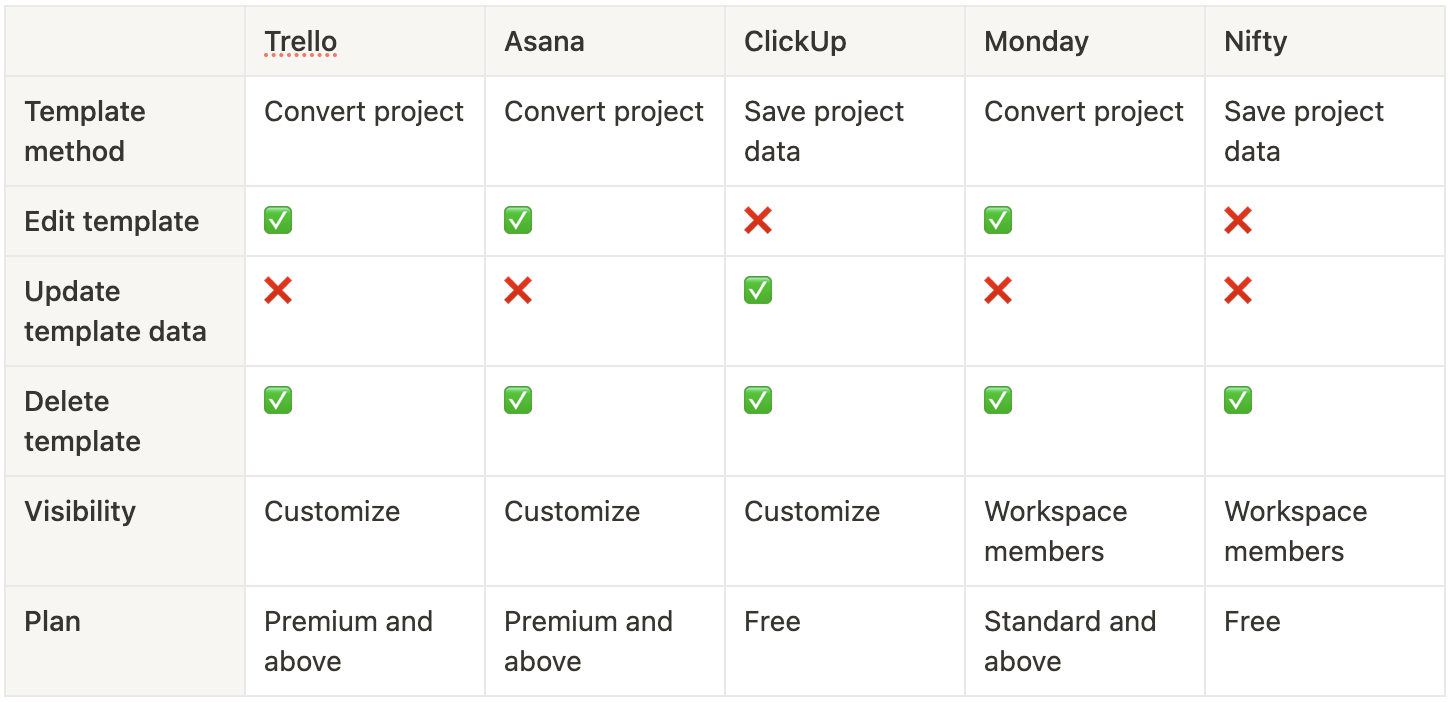Click Monday's Standard and above plan cell
The width and height of the screenshot is (1450, 702).
(1085, 641)
